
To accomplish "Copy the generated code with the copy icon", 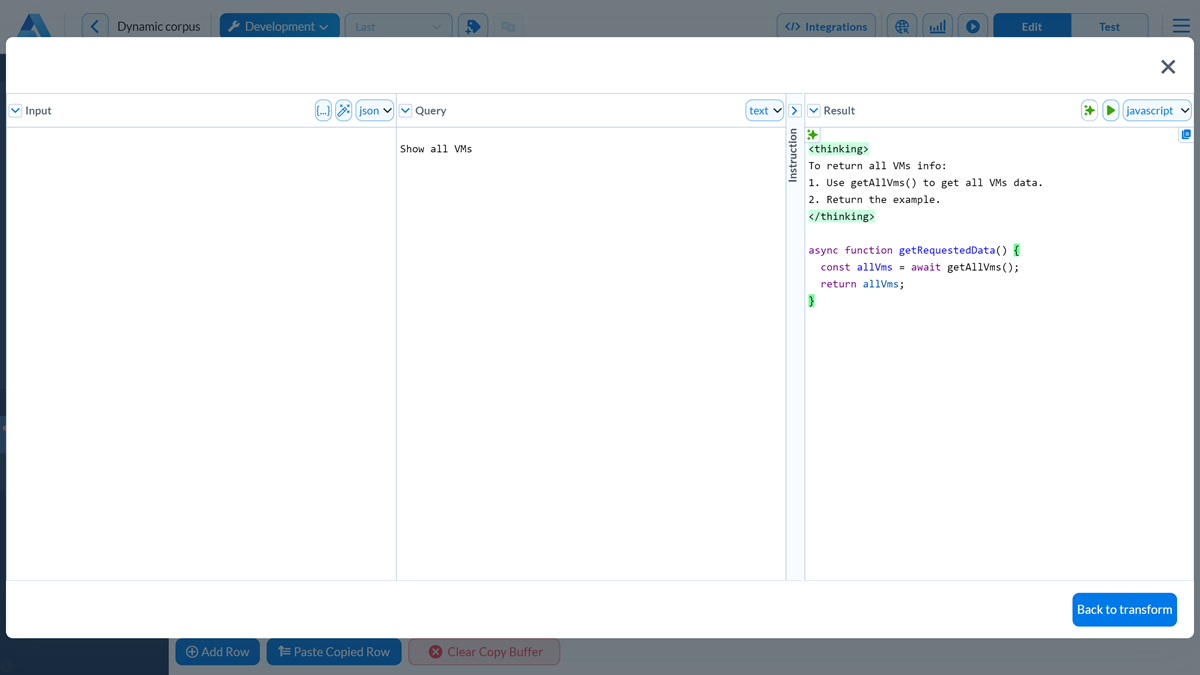I will (1186, 133).
